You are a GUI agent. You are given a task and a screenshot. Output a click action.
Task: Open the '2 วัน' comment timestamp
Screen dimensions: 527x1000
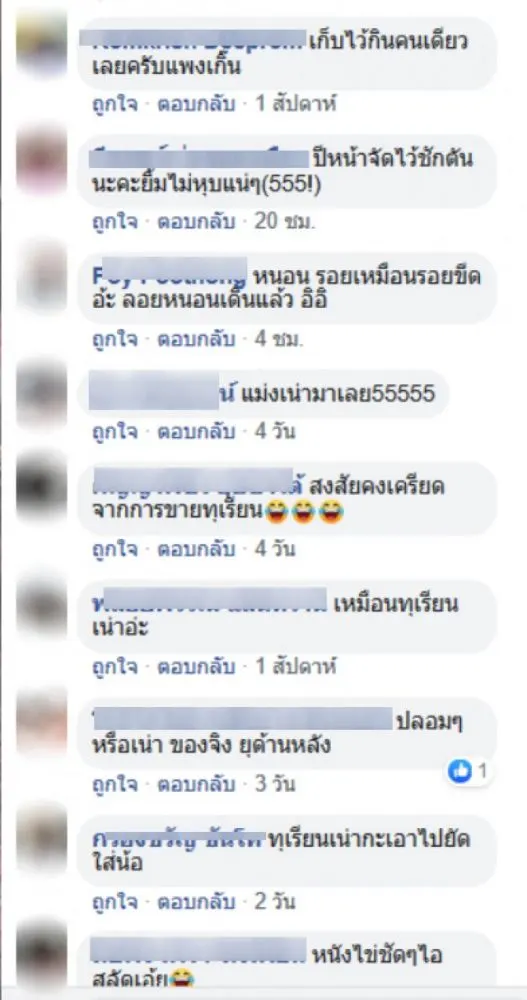pos(275,901)
